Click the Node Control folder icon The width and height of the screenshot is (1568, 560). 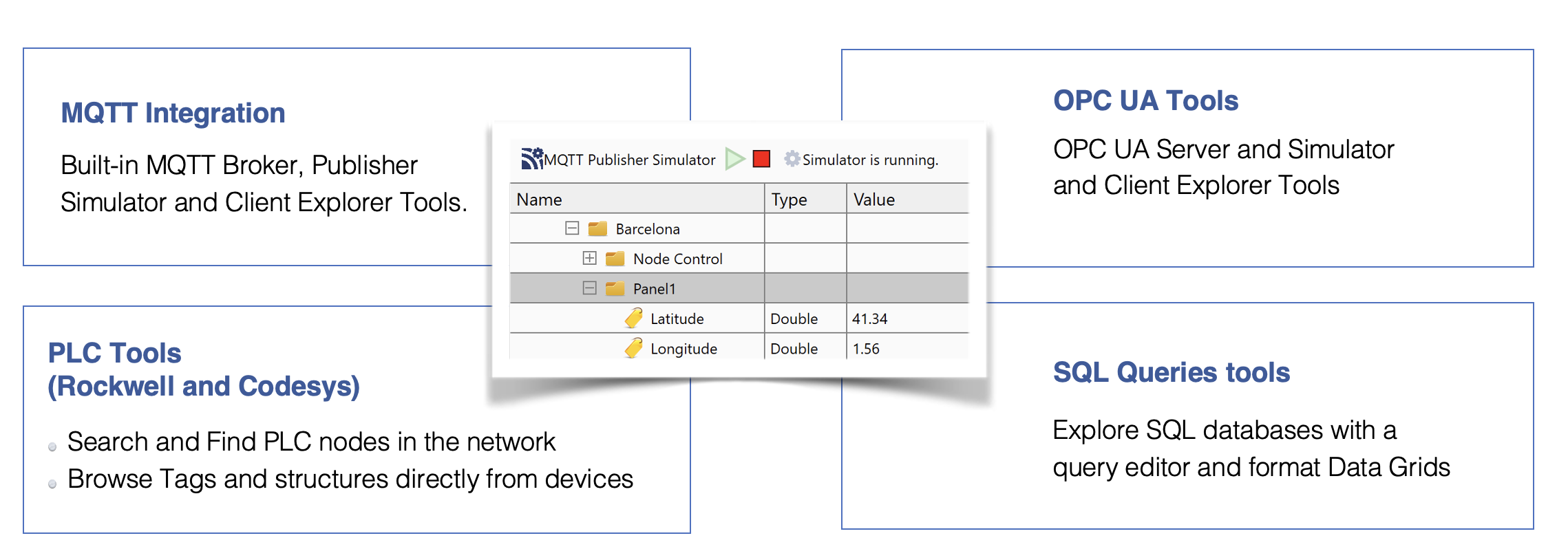coord(615,259)
